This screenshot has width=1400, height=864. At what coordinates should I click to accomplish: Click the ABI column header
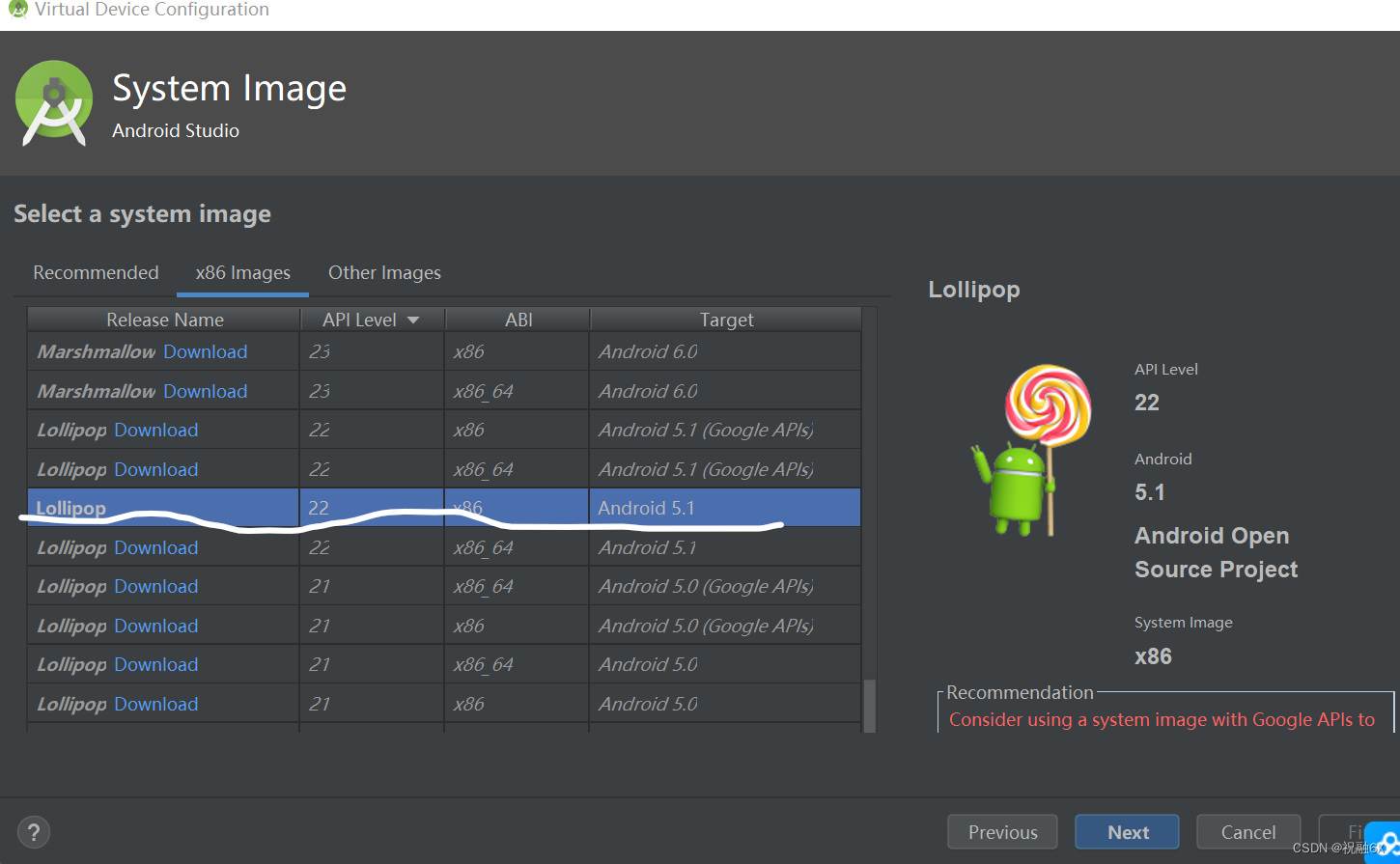518,320
